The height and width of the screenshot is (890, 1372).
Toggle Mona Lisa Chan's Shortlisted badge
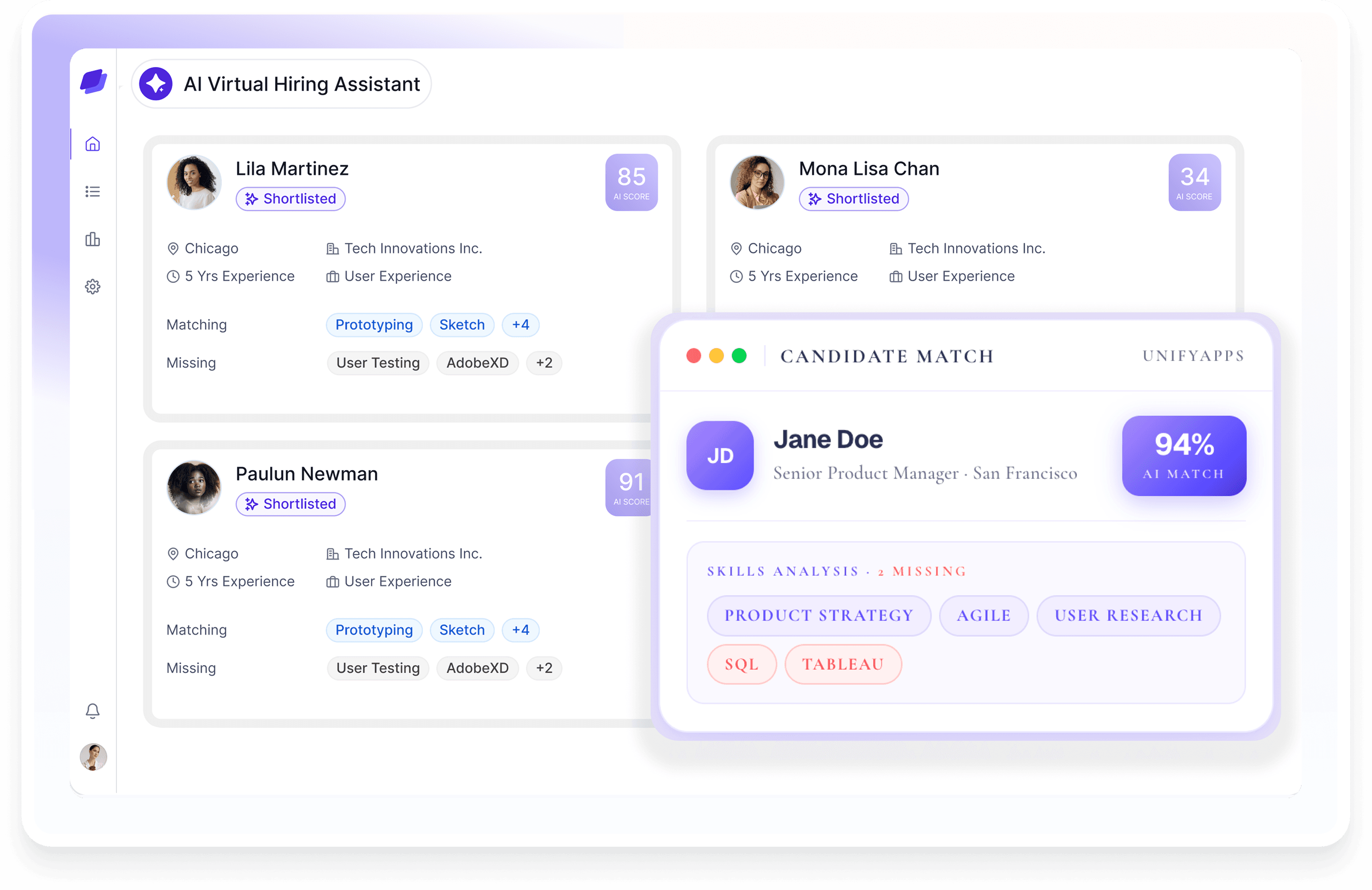pyautogui.click(x=853, y=199)
